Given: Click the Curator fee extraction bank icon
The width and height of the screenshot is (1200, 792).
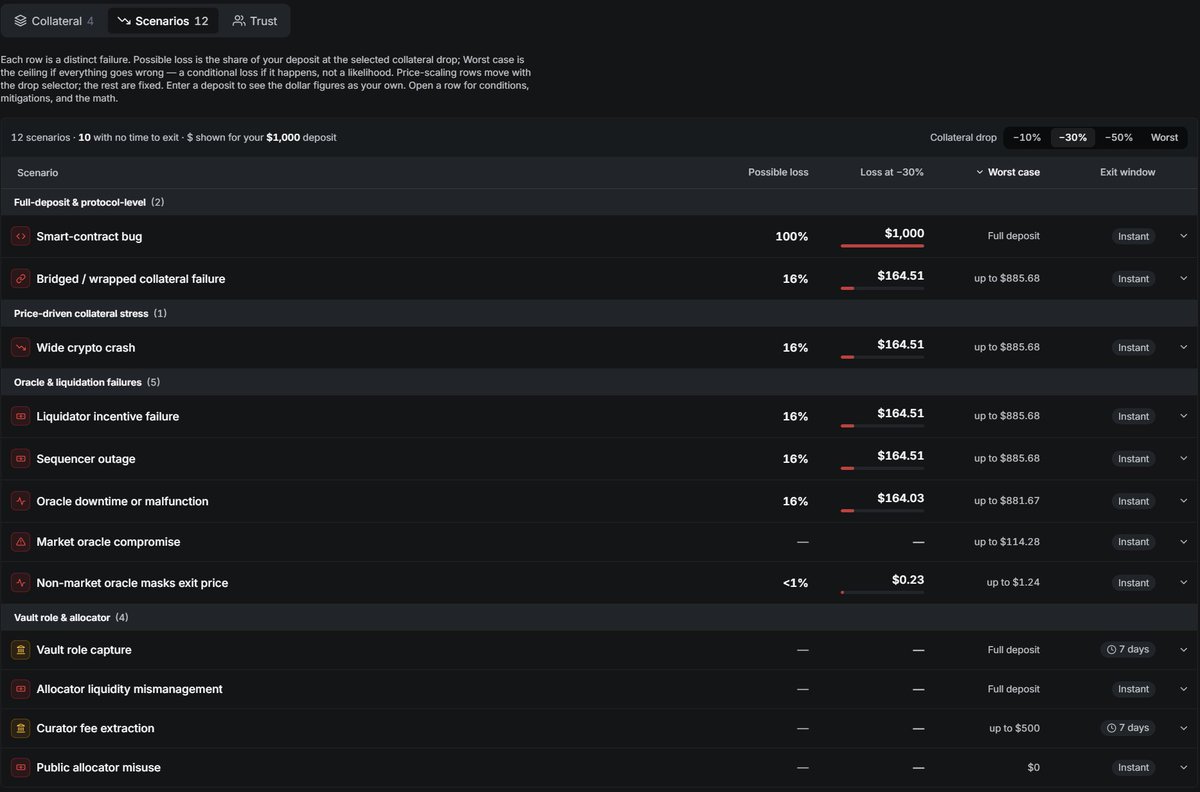Looking at the screenshot, I should tap(20, 728).
